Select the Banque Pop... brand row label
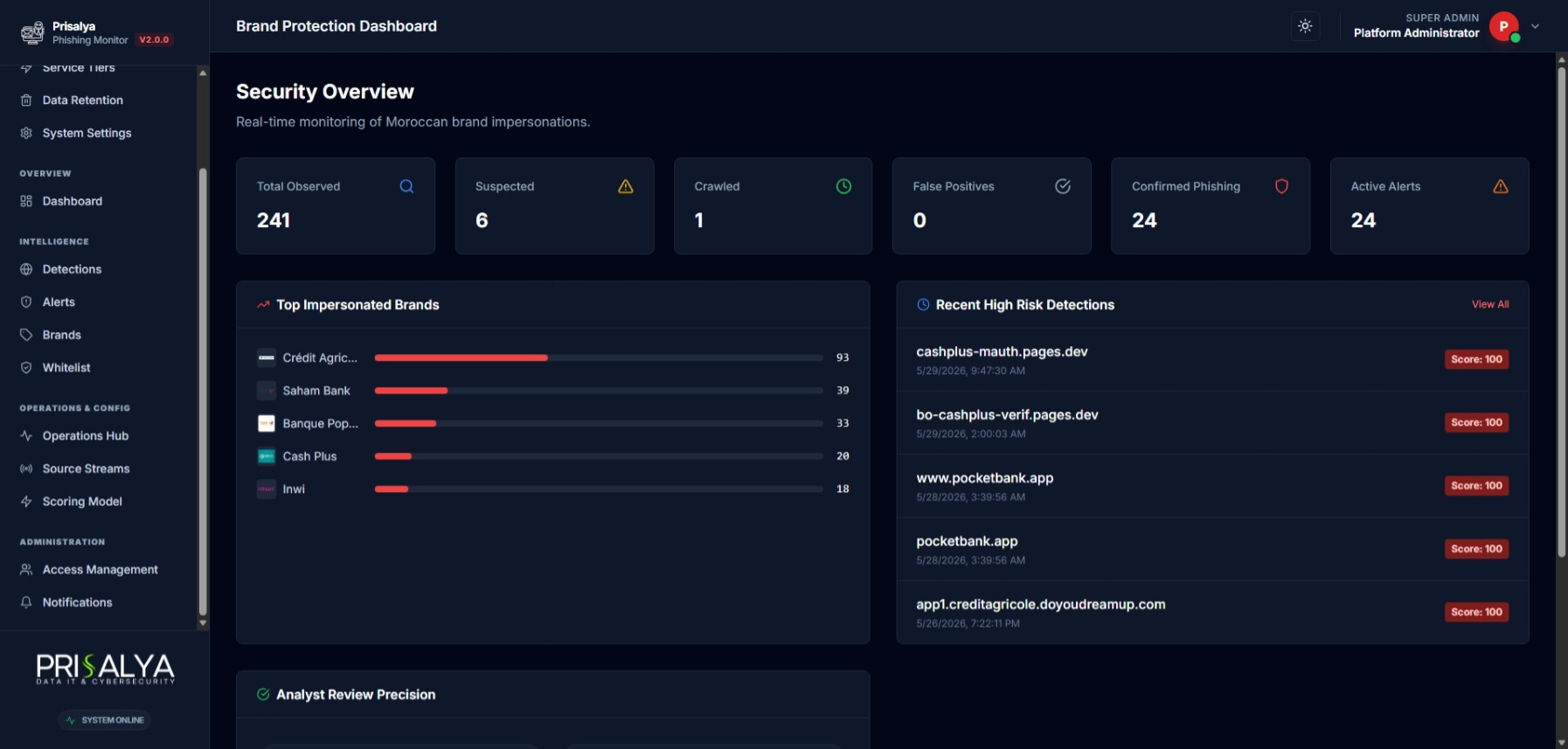Screen dimensions: 1568x749 coord(320,424)
